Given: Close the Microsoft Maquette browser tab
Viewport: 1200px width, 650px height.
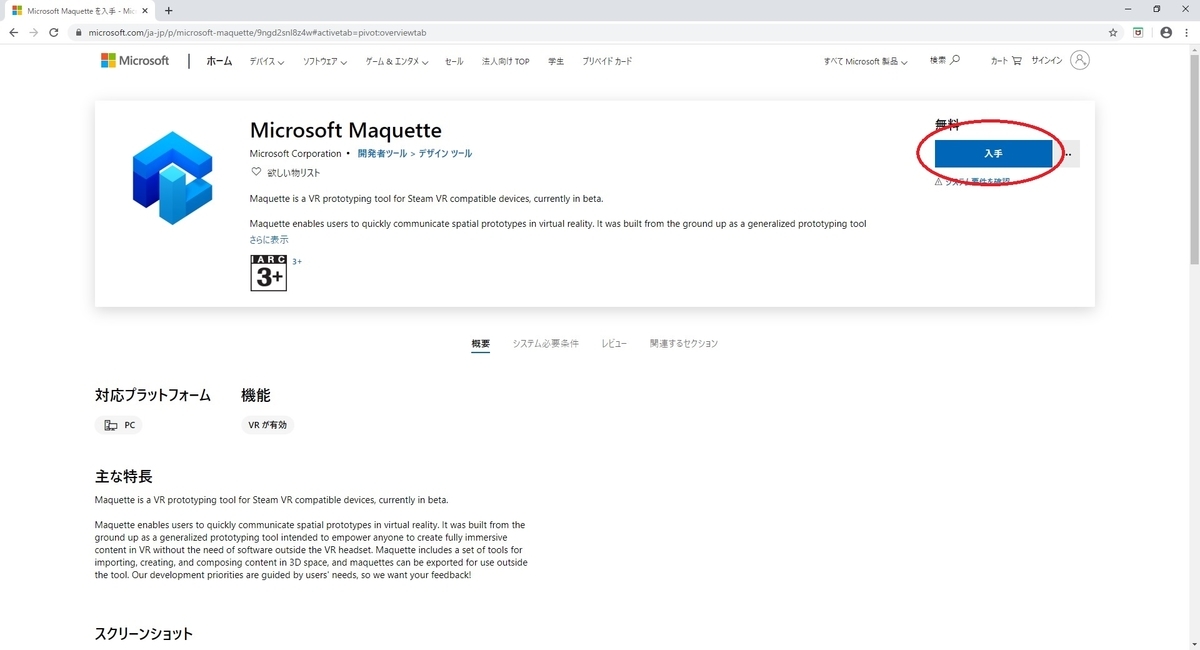Looking at the screenshot, I should click(147, 10).
